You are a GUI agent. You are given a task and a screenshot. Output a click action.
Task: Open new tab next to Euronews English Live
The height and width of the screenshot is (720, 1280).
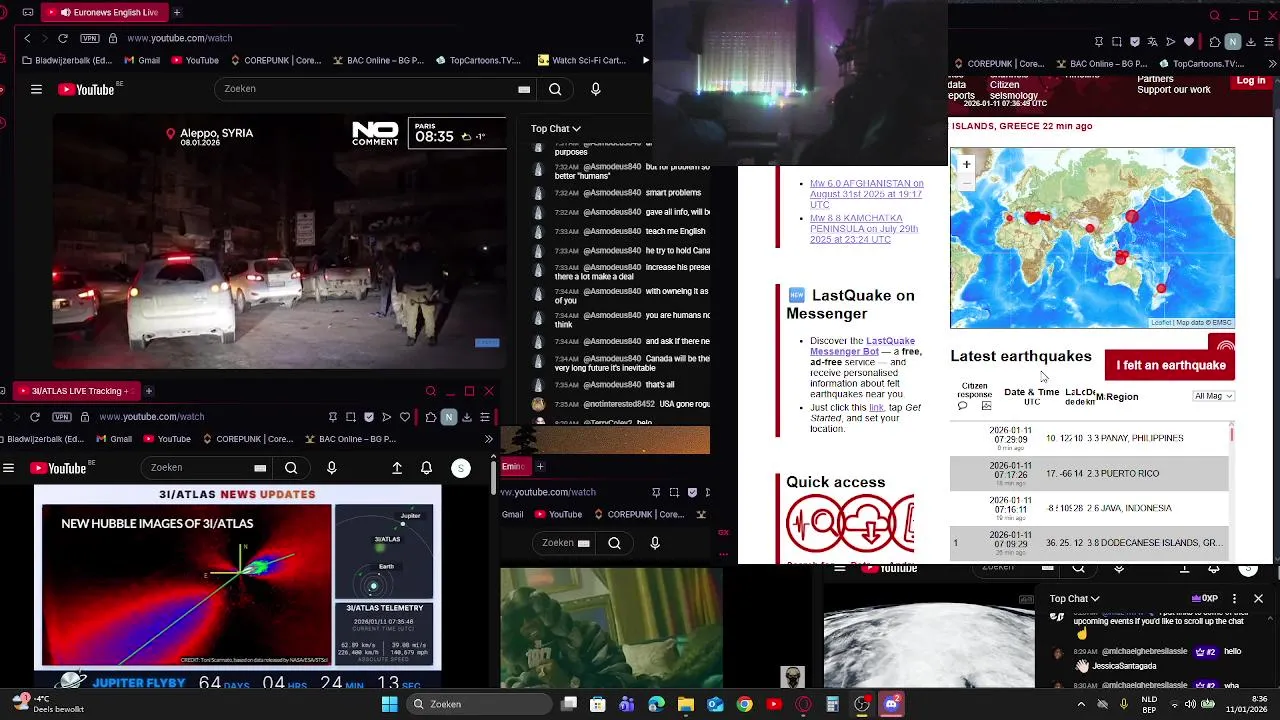click(x=177, y=13)
